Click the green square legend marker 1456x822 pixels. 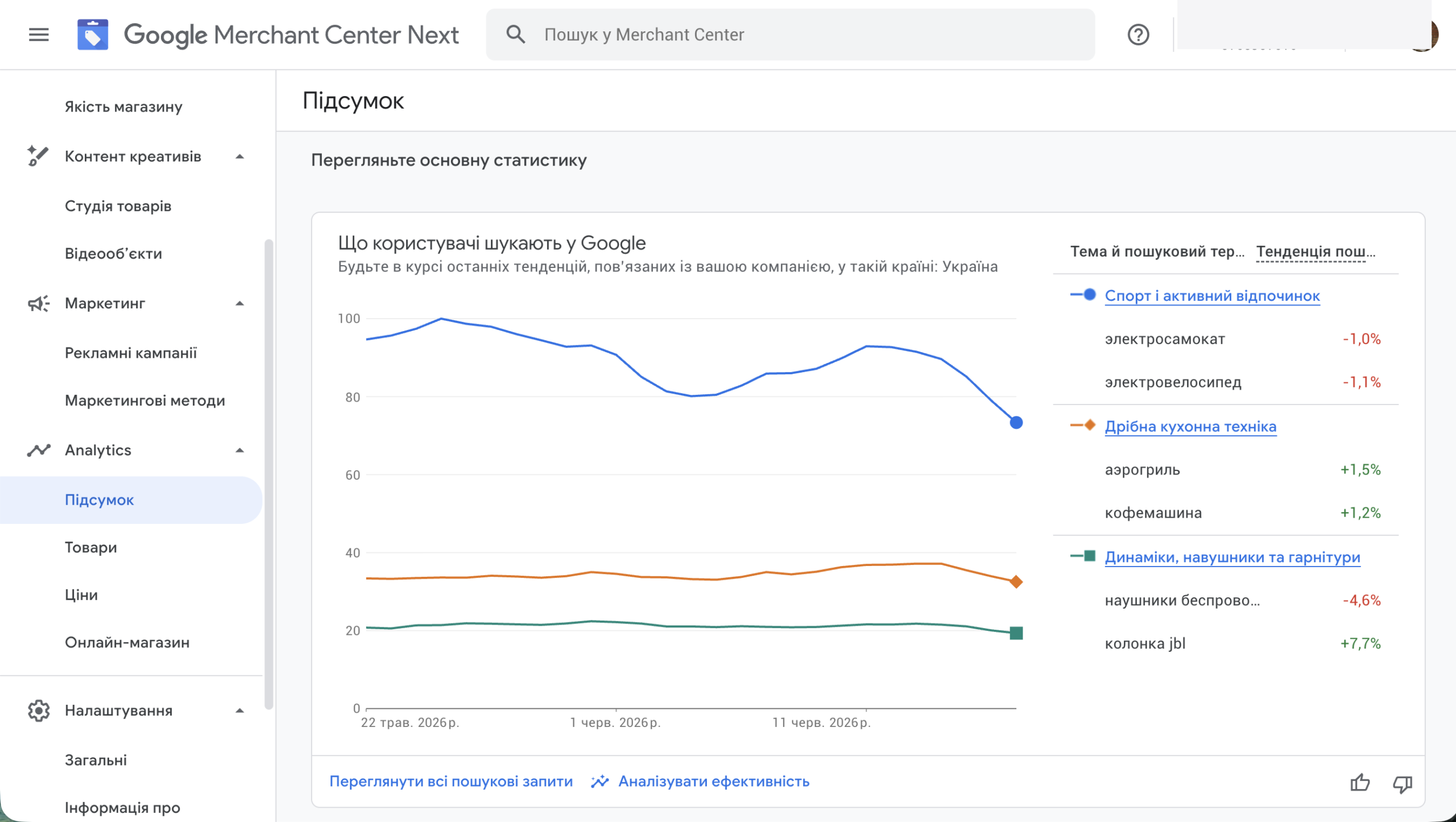pos(1083,556)
